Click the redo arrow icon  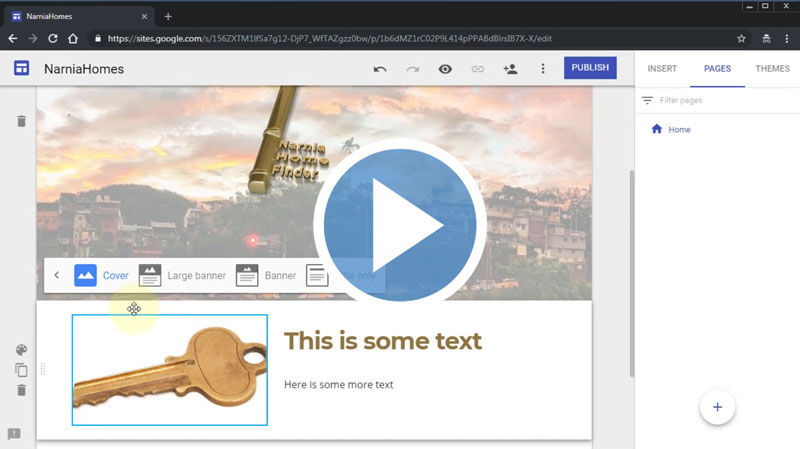[x=412, y=69]
